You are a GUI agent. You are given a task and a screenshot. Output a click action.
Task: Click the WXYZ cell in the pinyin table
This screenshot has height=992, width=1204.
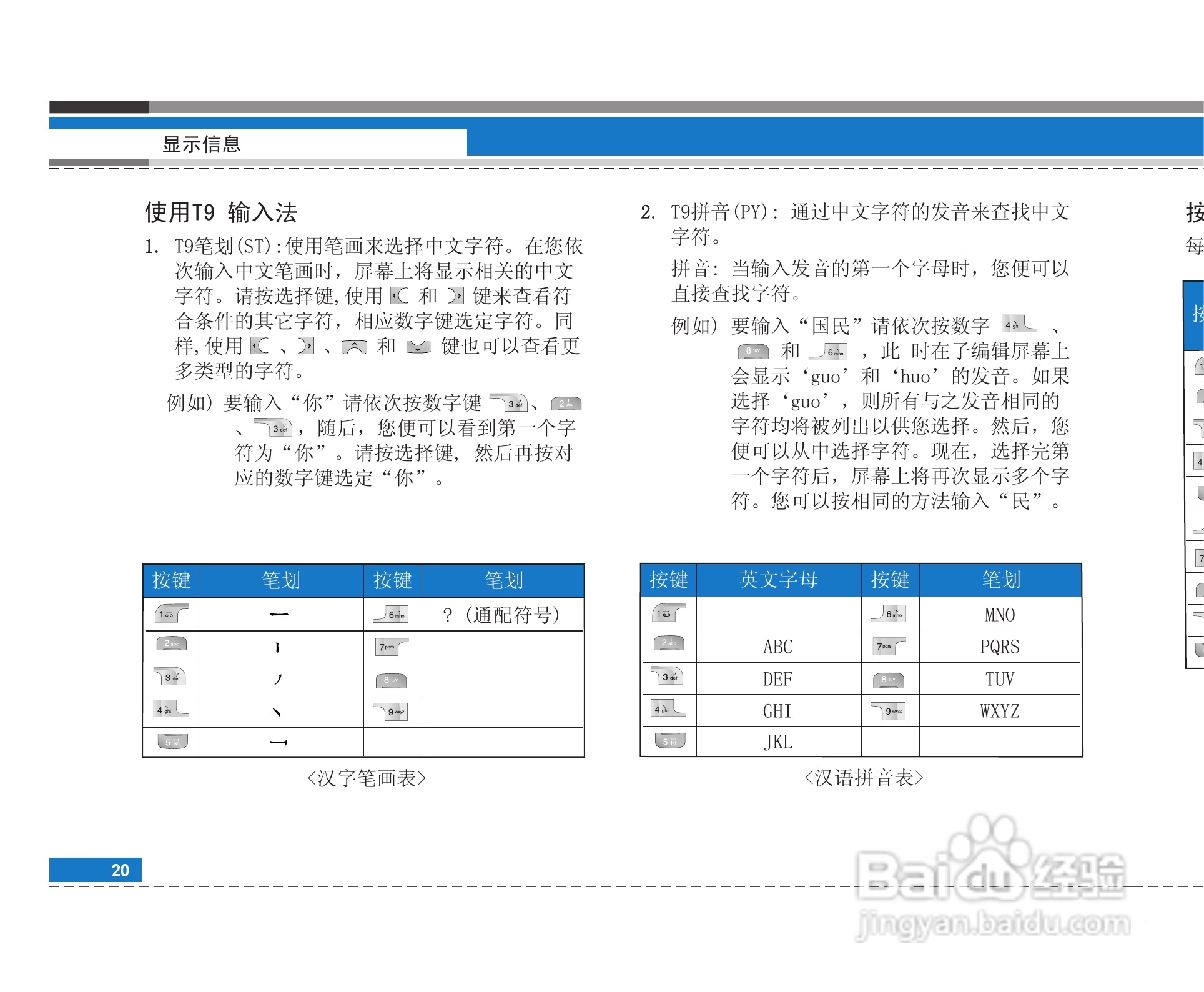999,711
